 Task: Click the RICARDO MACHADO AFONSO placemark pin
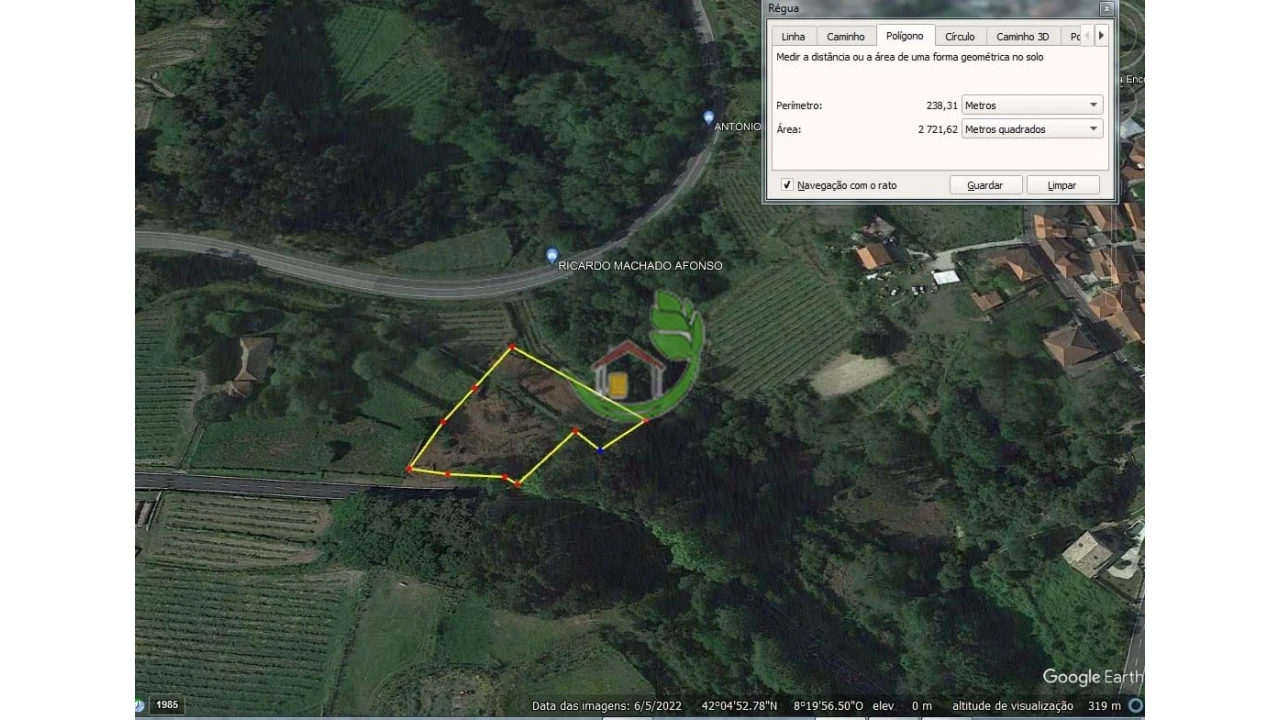(552, 256)
